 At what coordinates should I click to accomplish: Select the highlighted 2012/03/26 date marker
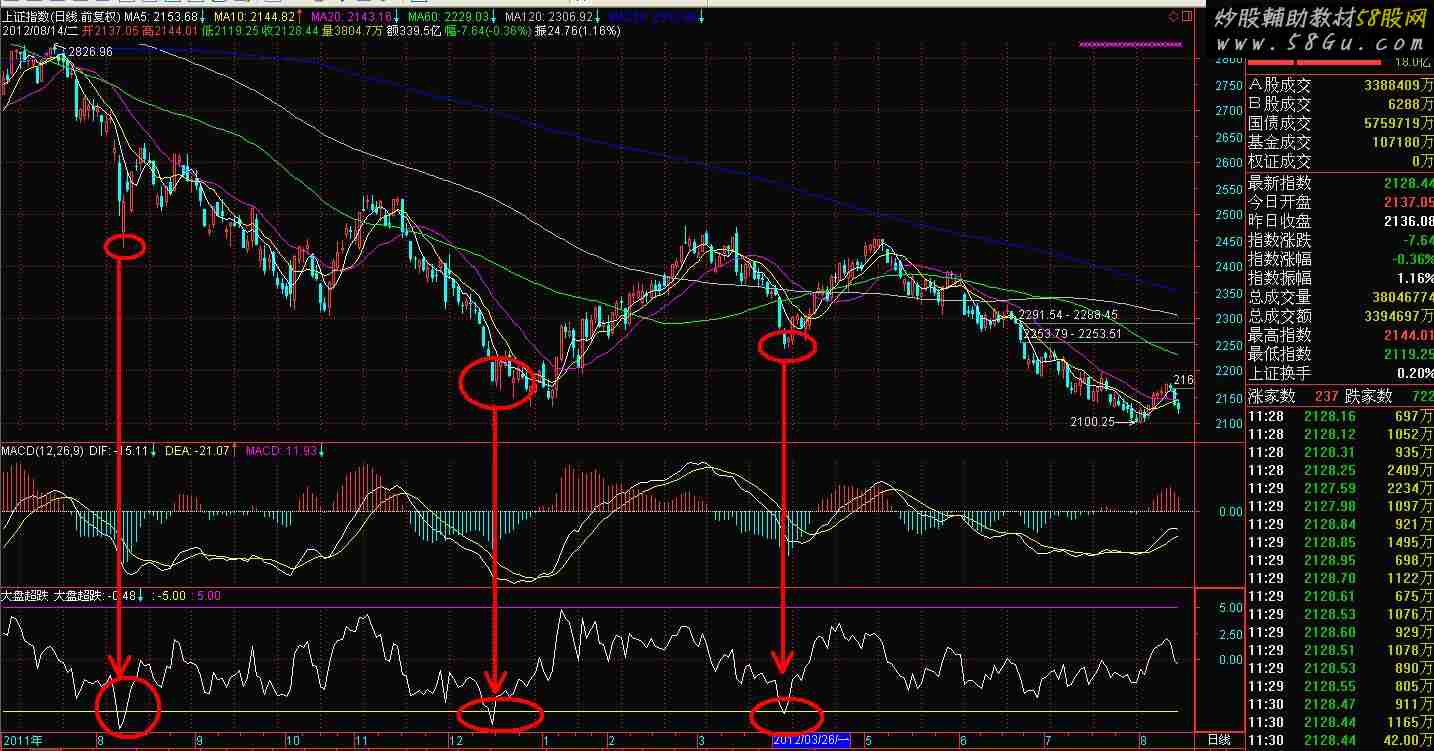[x=810, y=741]
